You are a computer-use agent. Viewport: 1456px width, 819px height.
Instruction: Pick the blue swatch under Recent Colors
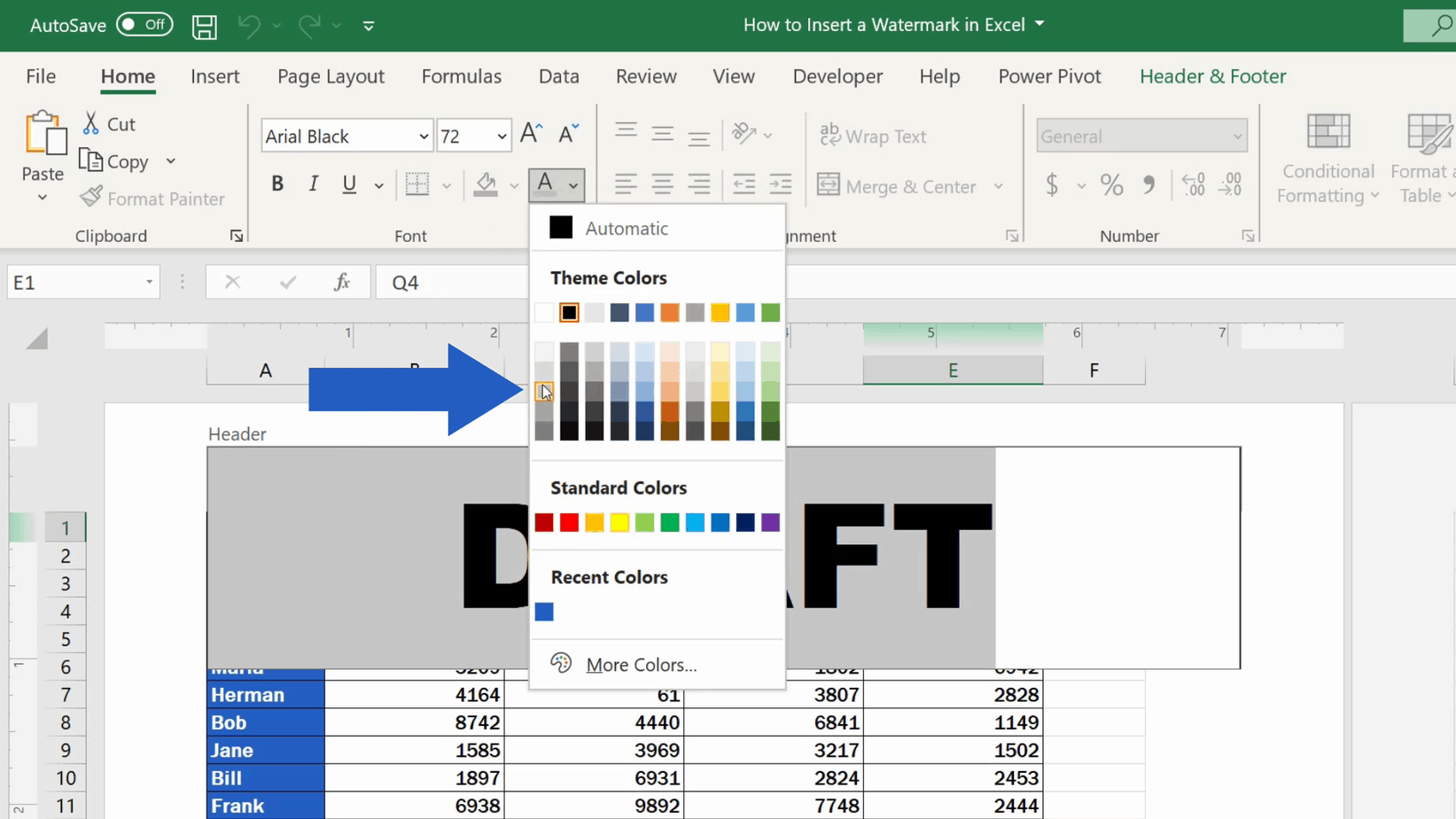tap(544, 612)
